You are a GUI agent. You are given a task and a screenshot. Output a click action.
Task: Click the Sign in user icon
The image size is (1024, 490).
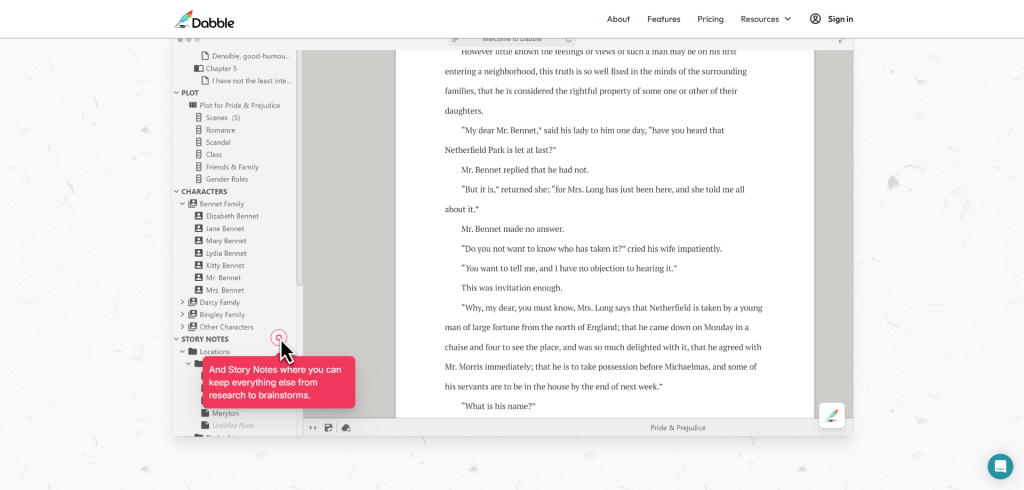point(815,19)
